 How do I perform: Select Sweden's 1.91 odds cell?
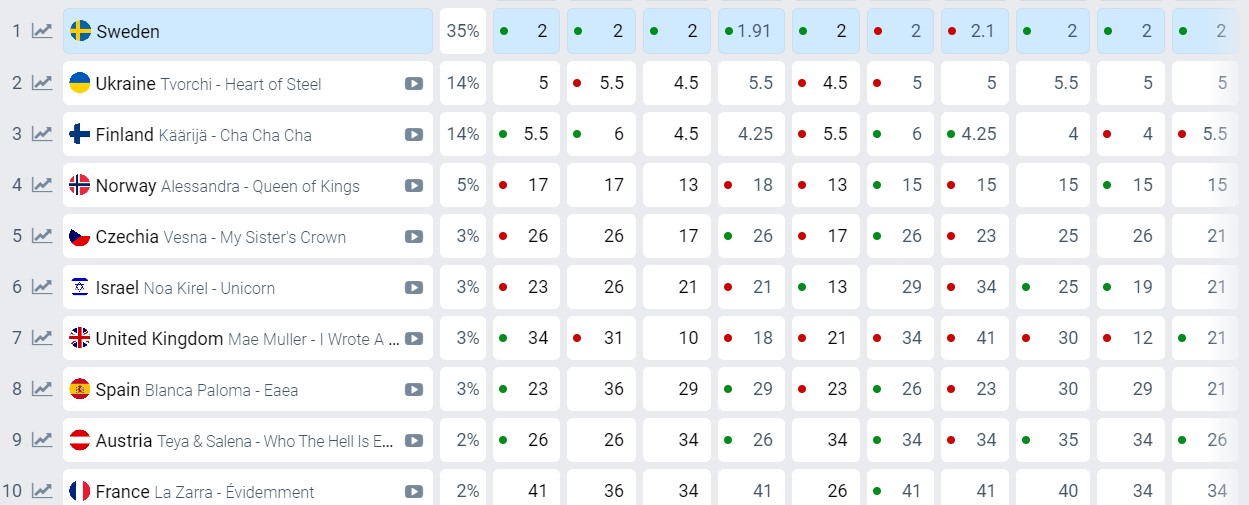tap(751, 31)
